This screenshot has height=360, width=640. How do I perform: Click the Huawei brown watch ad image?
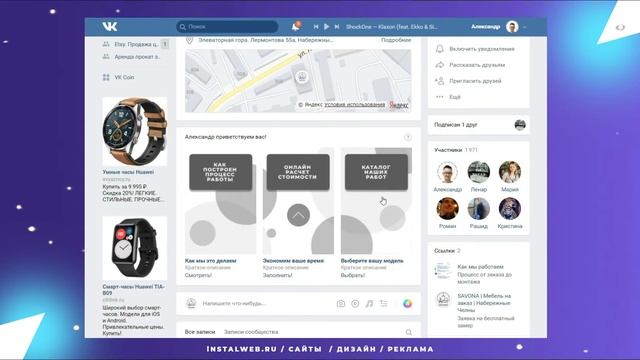[x=135, y=131]
